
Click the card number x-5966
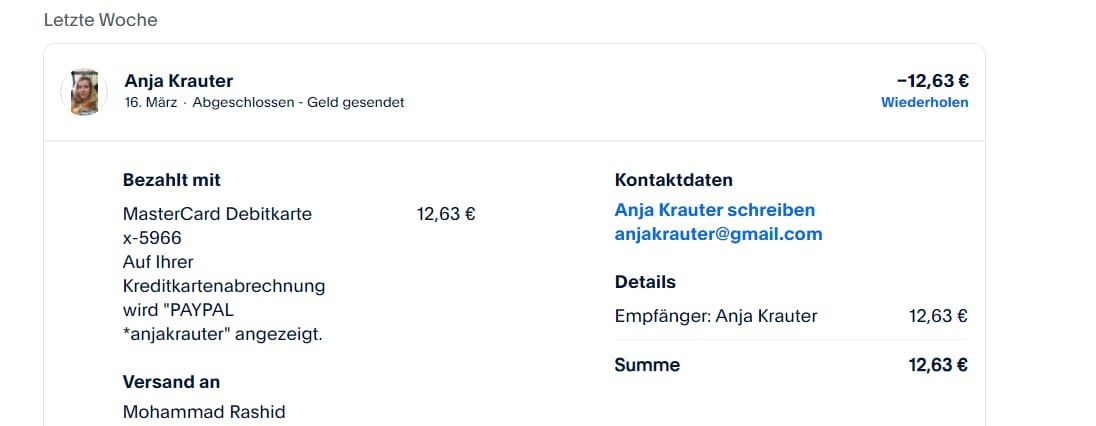tap(152, 238)
